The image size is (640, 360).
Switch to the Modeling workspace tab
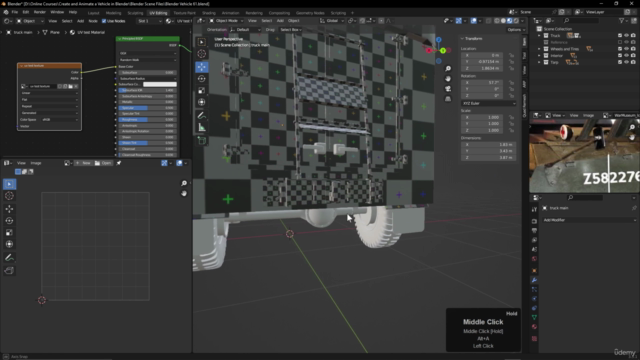pyautogui.click(x=113, y=13)
